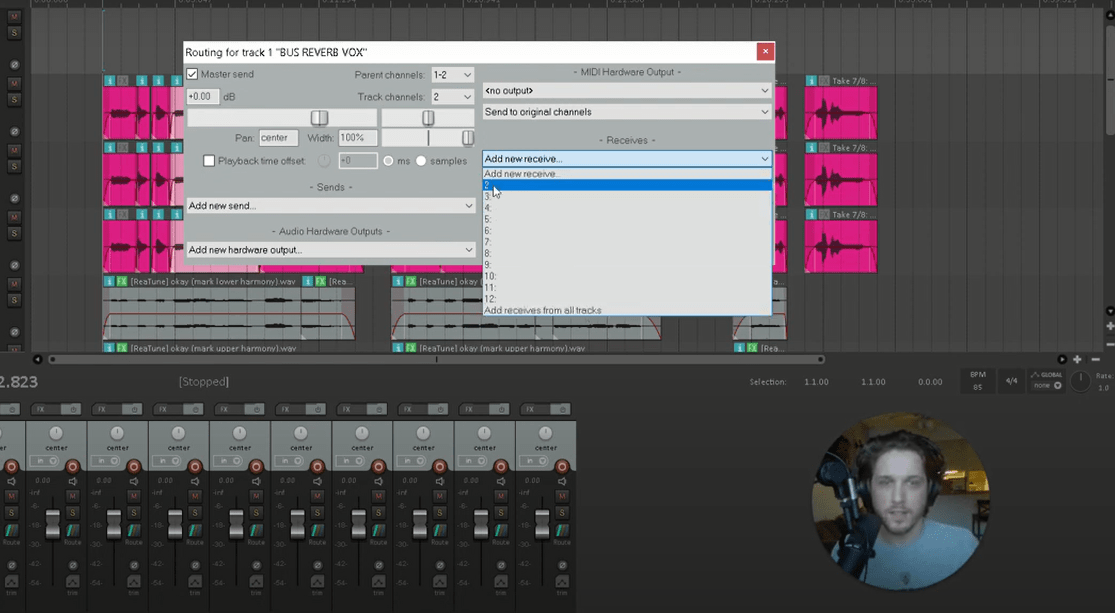Click the Pan center input field
The image size is (1115, 613).
pyautogui.click(x=278, y=138)
